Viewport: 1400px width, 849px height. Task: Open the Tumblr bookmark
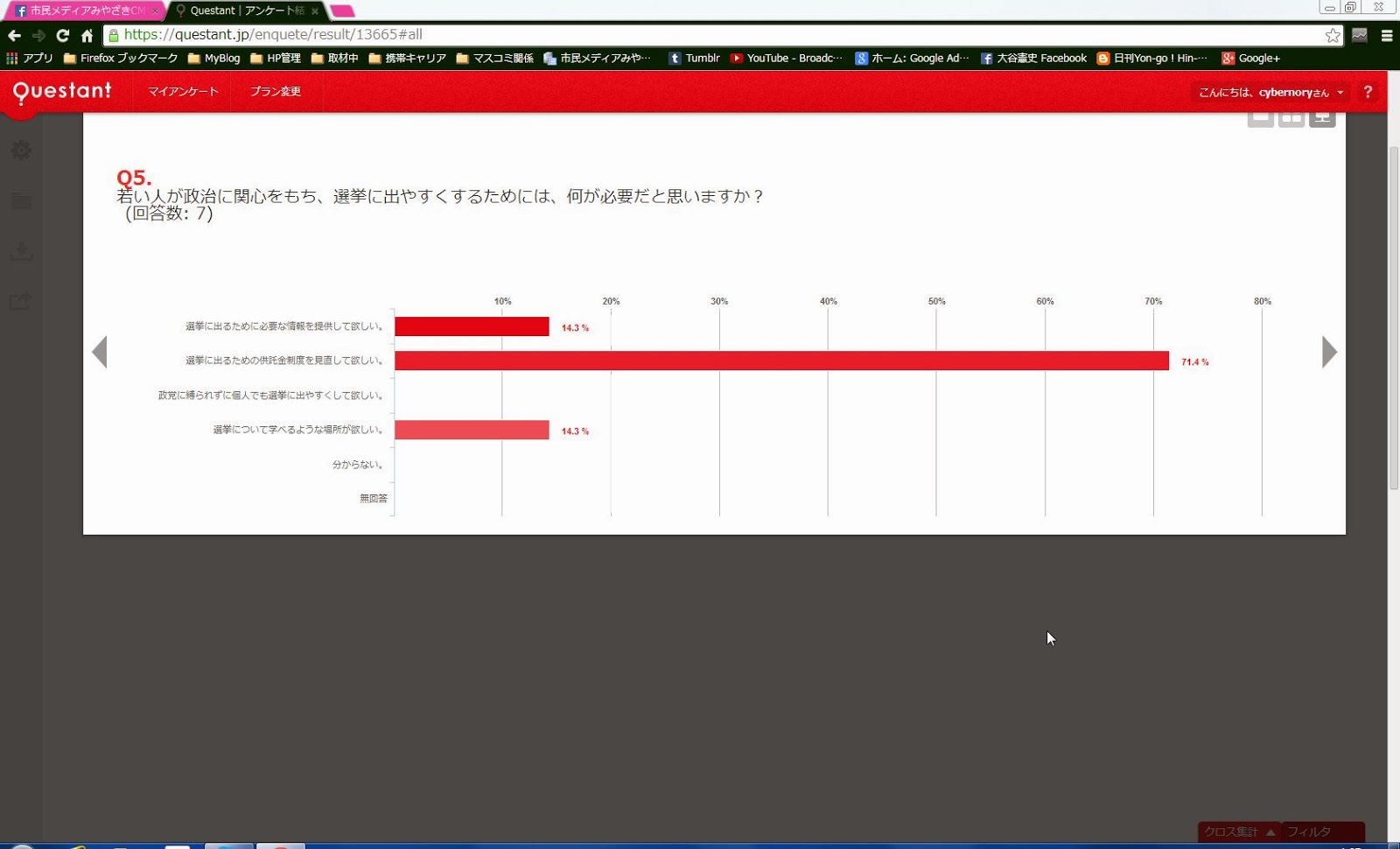tap(694, 59)
